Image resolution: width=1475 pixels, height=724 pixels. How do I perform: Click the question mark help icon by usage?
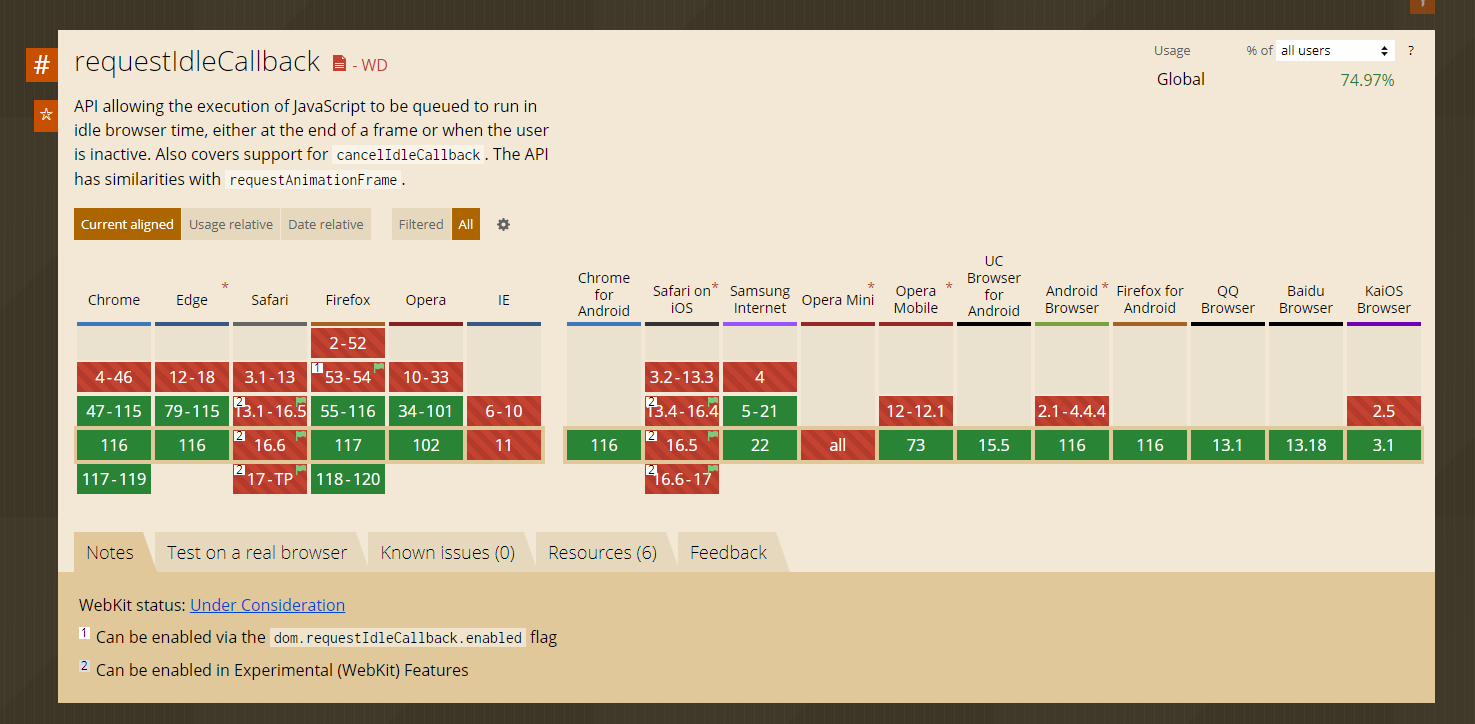pos(1411,50)
